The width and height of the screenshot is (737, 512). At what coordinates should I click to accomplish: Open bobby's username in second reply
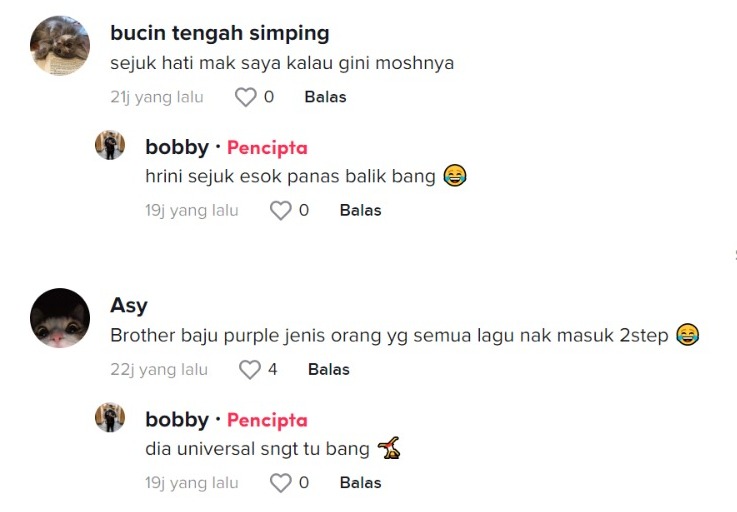tap(177, 420)
